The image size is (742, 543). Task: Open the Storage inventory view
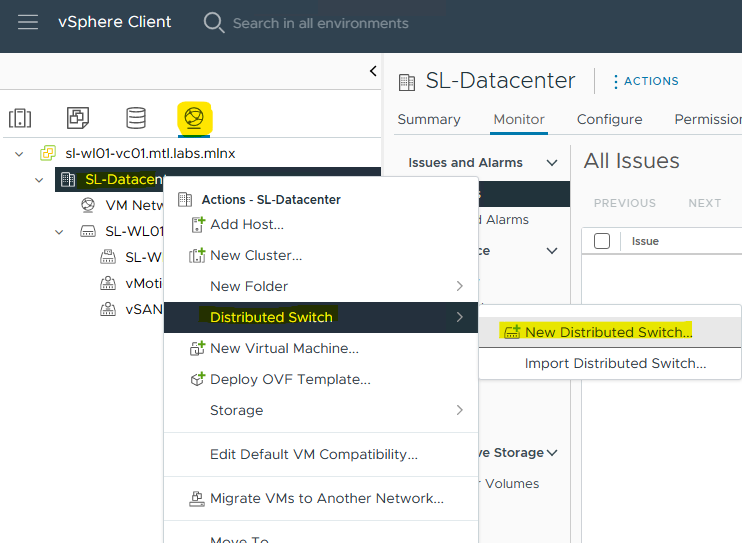[x=136, y=118]
